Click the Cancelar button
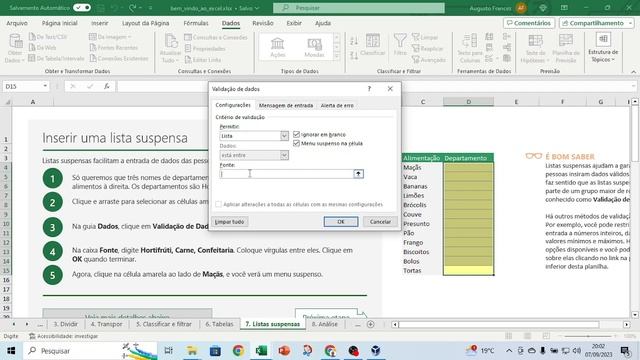The width and height of the screenshot is (640, 360). pos(380,222)
